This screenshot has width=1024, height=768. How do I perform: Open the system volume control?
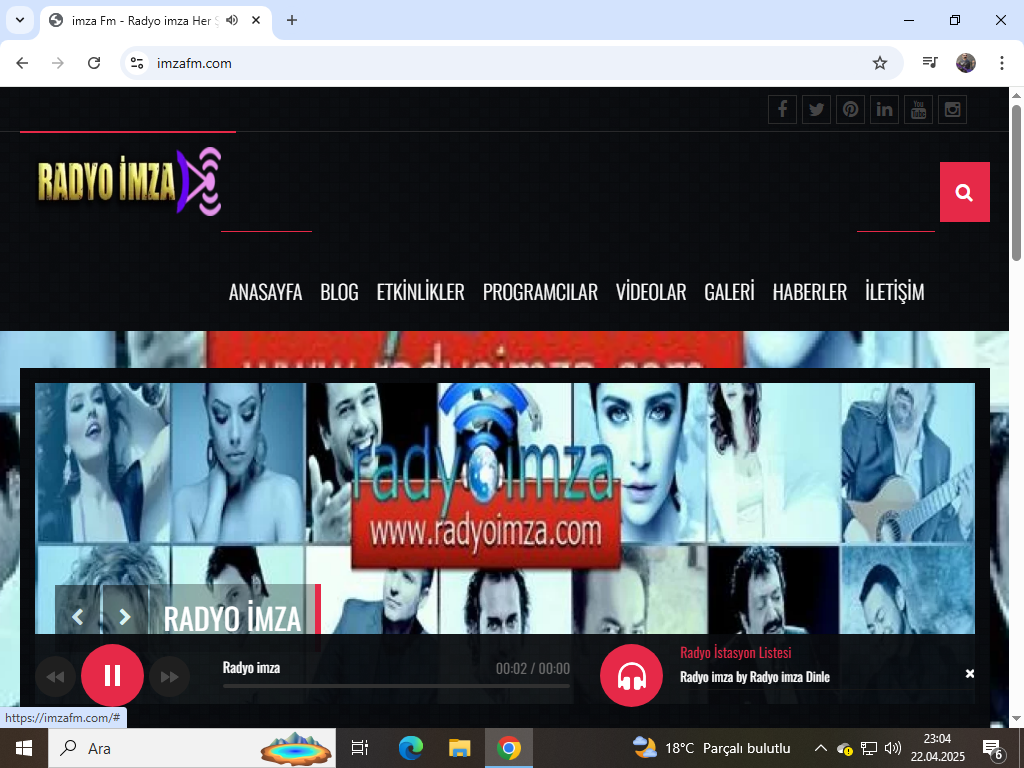(892, 748)
